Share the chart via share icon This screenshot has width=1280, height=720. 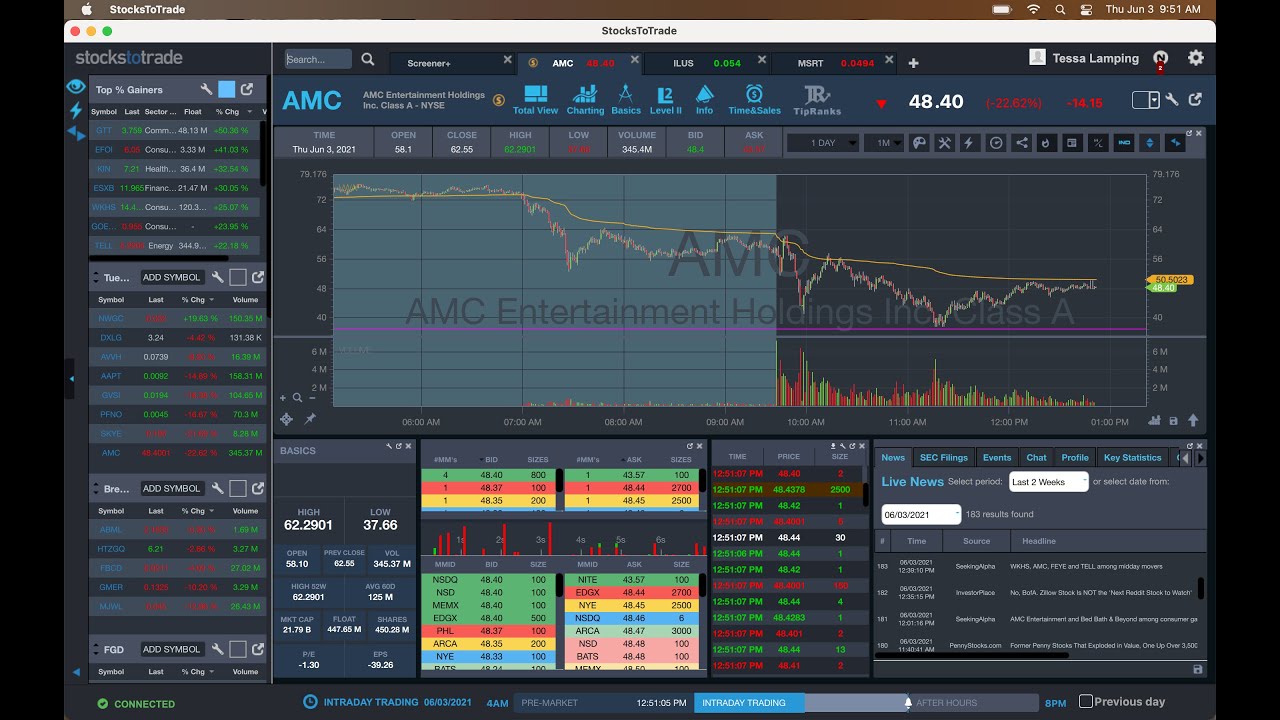pos(1022,143)
